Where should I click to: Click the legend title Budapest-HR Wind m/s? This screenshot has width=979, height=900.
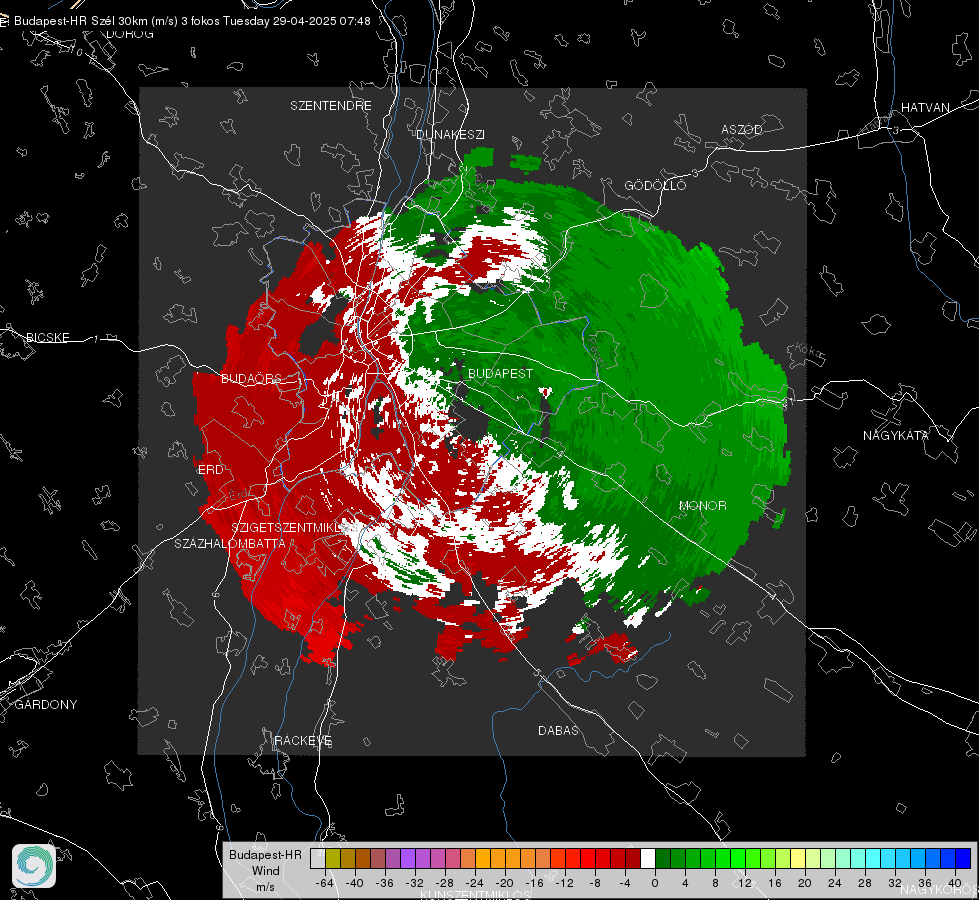click(265, 871)
